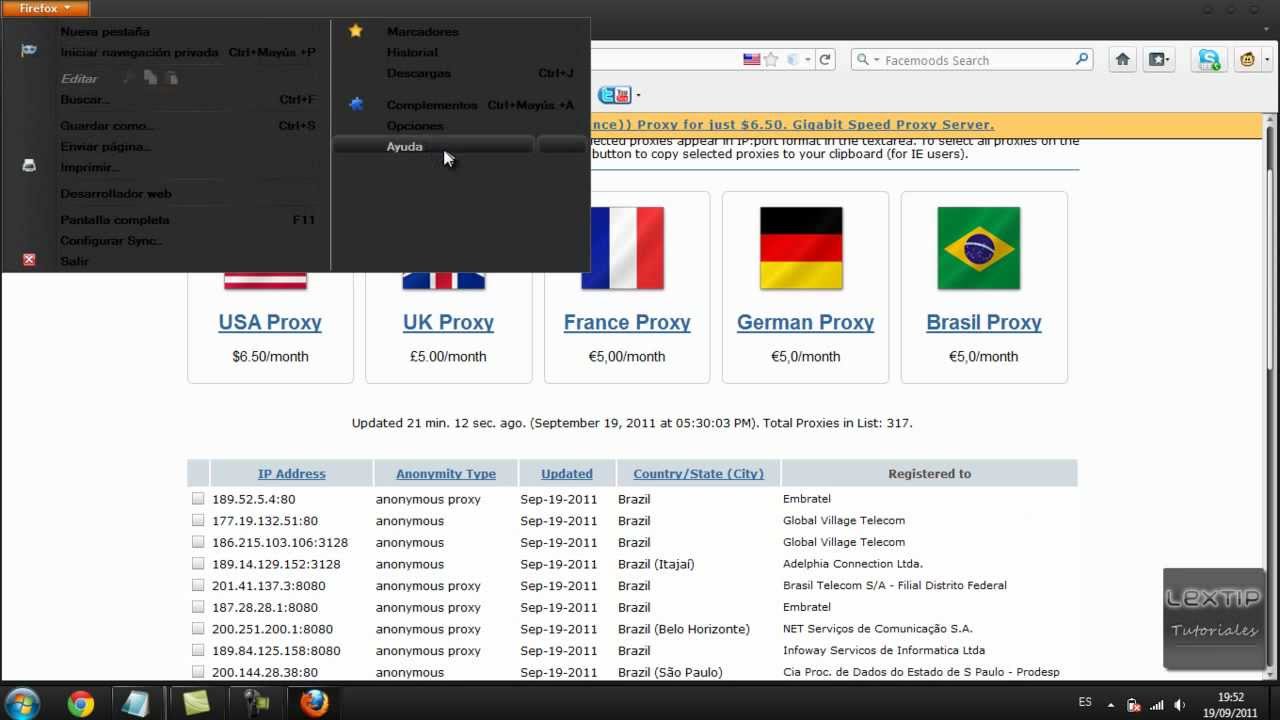Open the USA Proxy link
The height and width of the screenshot is (720, 1280).
tap(270, 322)
